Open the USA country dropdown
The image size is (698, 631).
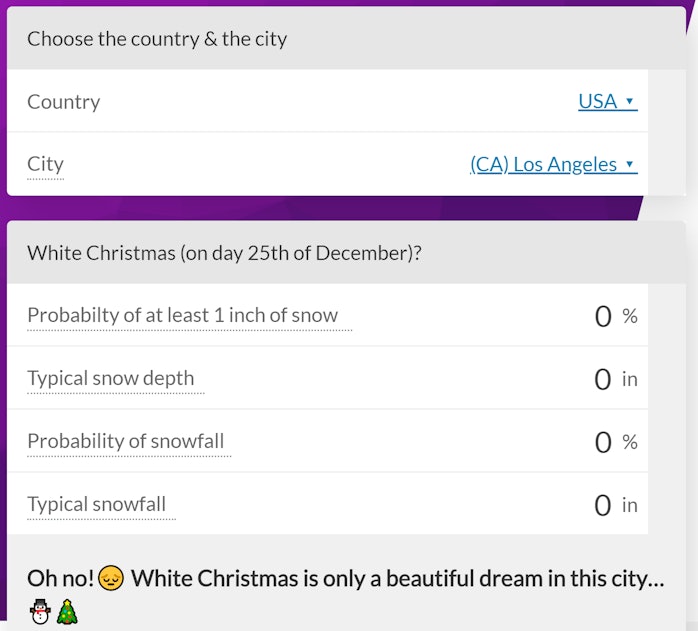[608, 102]
